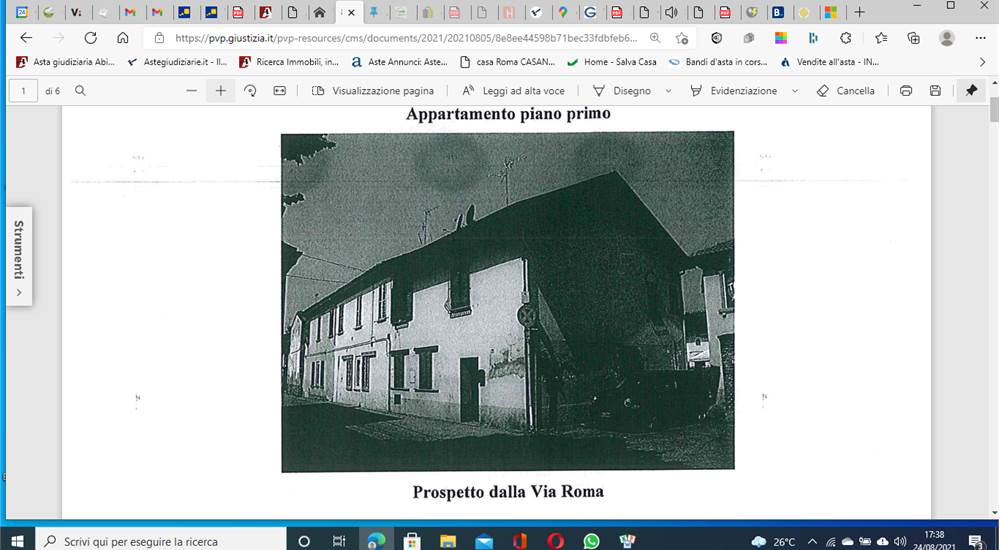This screenshot has width=1000, height=550.
Task: Open a new browser tab
Action: (x=860, y=11)
